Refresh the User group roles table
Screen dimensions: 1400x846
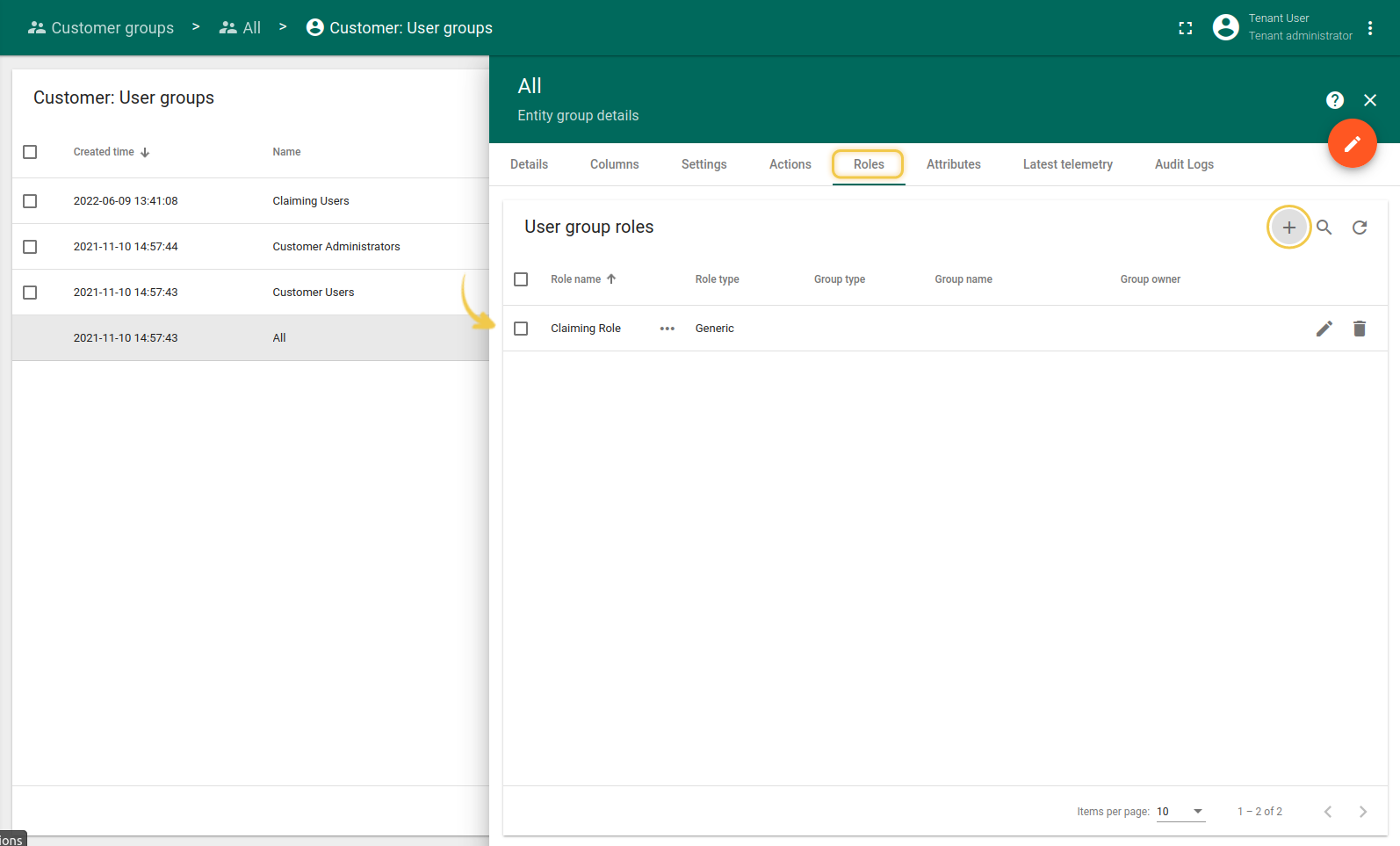tap(1360, 228)
